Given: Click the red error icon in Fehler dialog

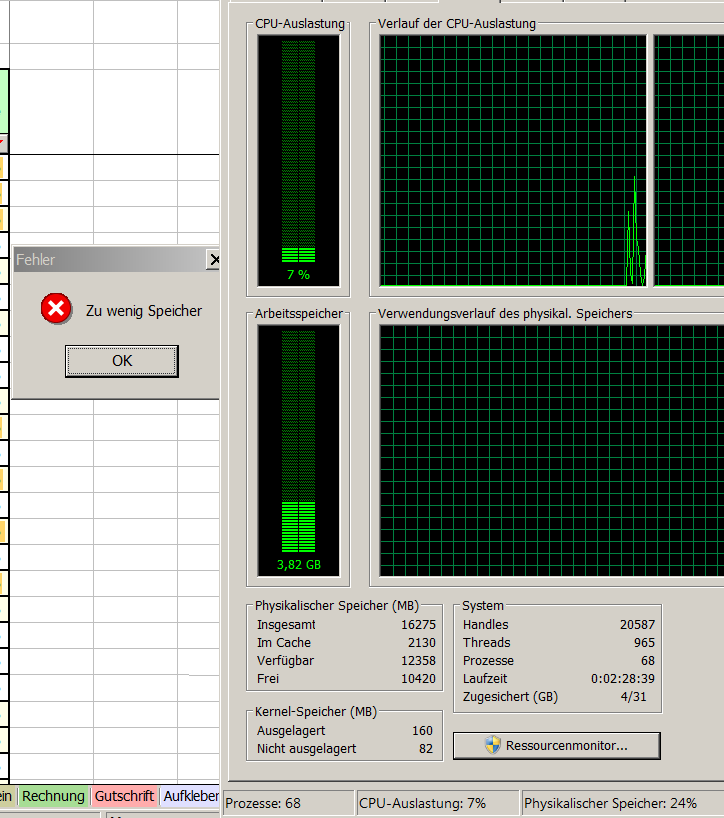Looking at the screenshot, I should point(56,308).
